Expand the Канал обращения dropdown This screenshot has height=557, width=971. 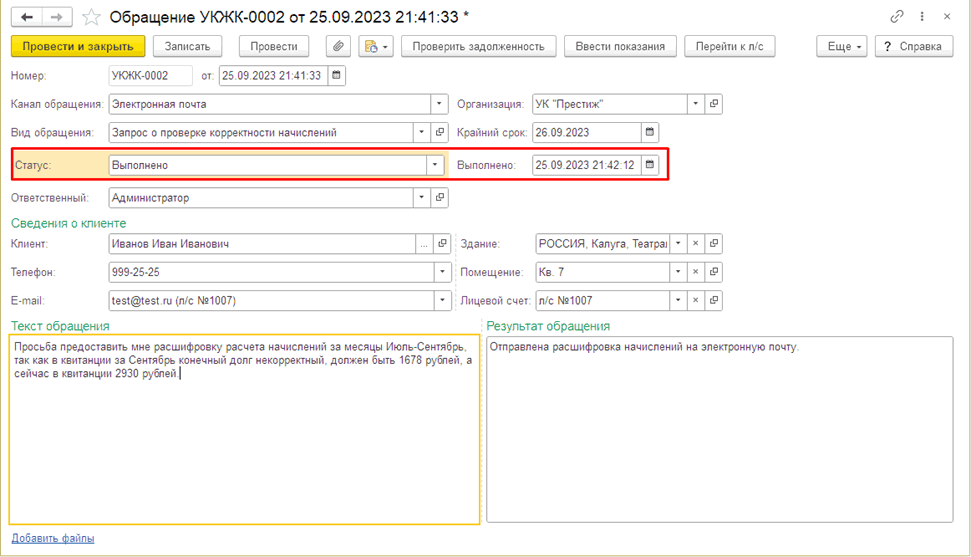(440, 104)
